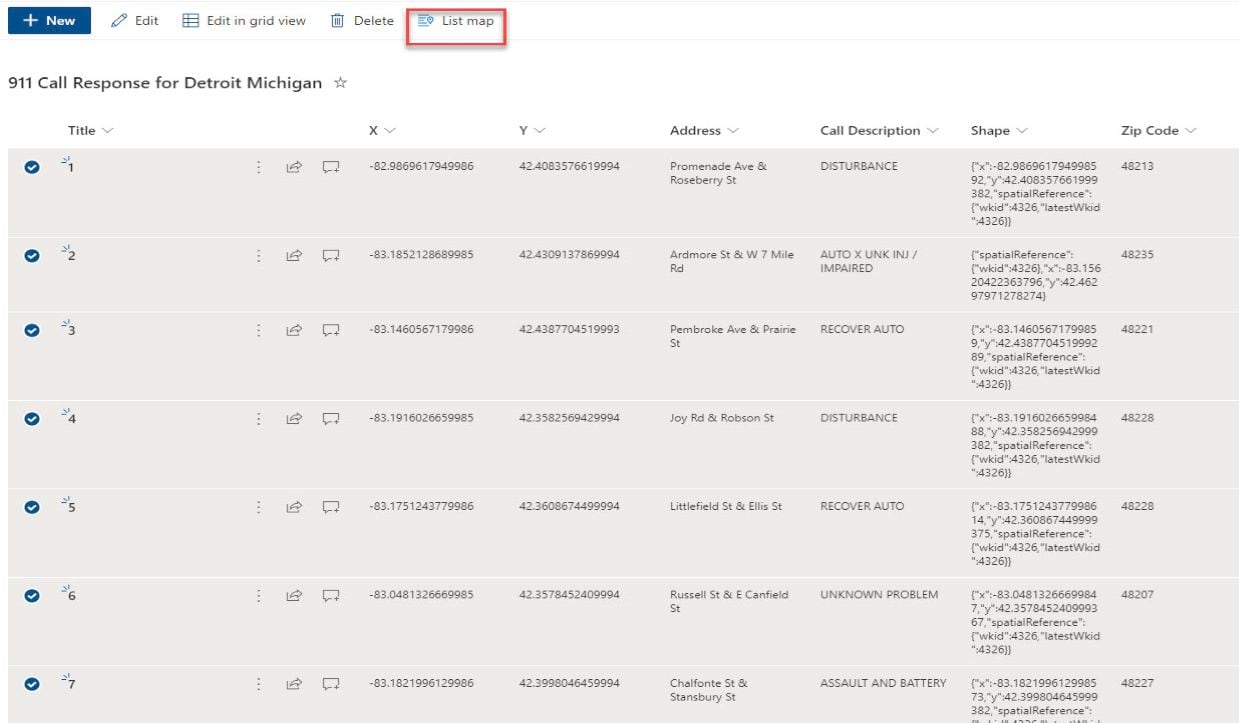This screenshot has height=723, width=1239.
Task: Click ASSAULT AND BATTERY description
Action: (883, 683)
